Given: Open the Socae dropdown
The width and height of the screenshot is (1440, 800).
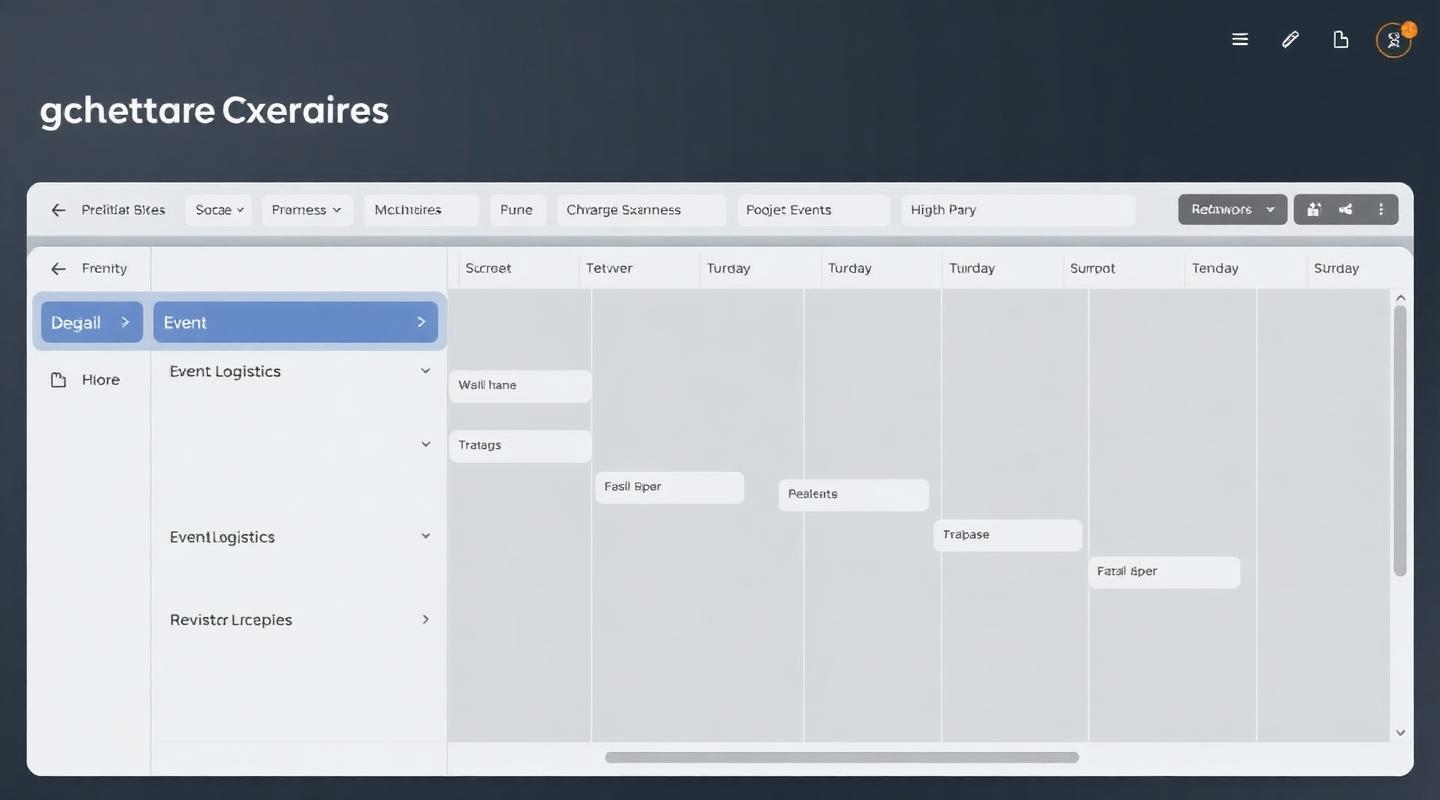Looking at the screenshot, I should (x=218, y=210).
